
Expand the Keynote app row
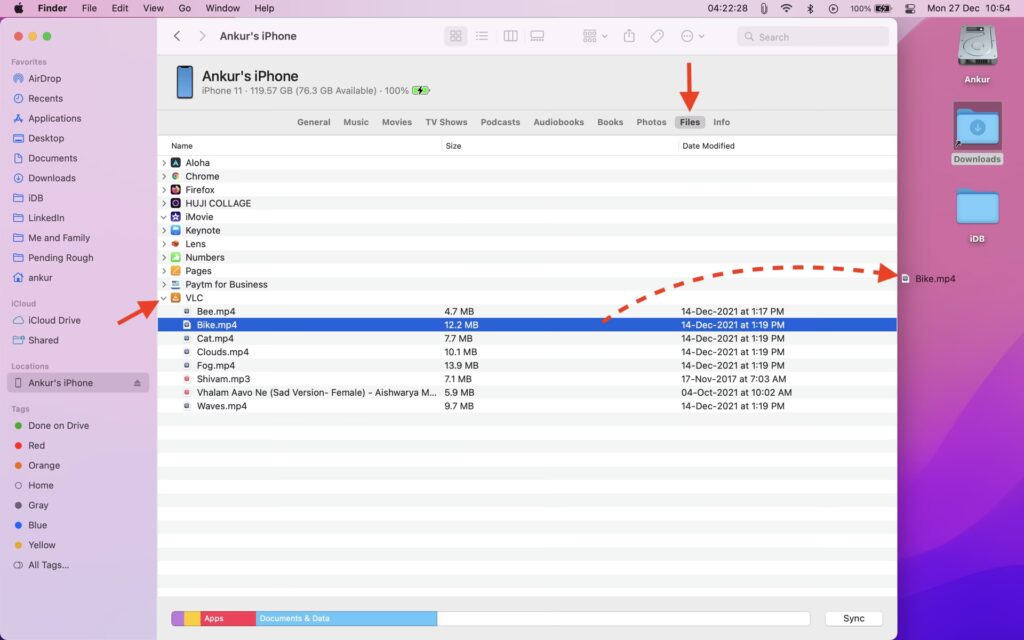164,230
